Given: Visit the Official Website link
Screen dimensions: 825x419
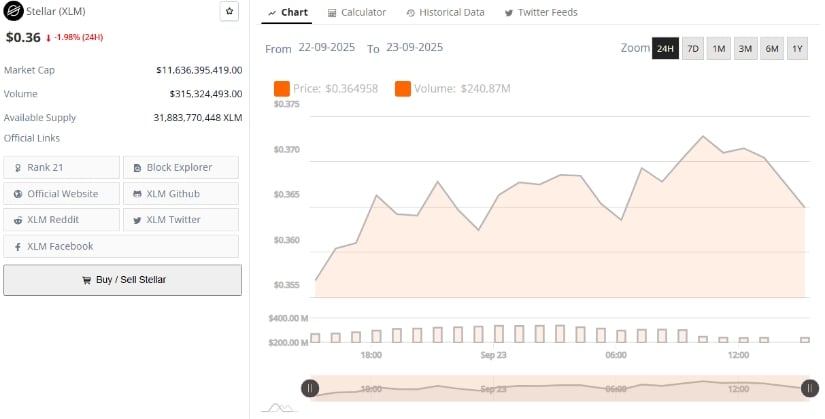Looking at the screenshot, I should pos(62,194).
